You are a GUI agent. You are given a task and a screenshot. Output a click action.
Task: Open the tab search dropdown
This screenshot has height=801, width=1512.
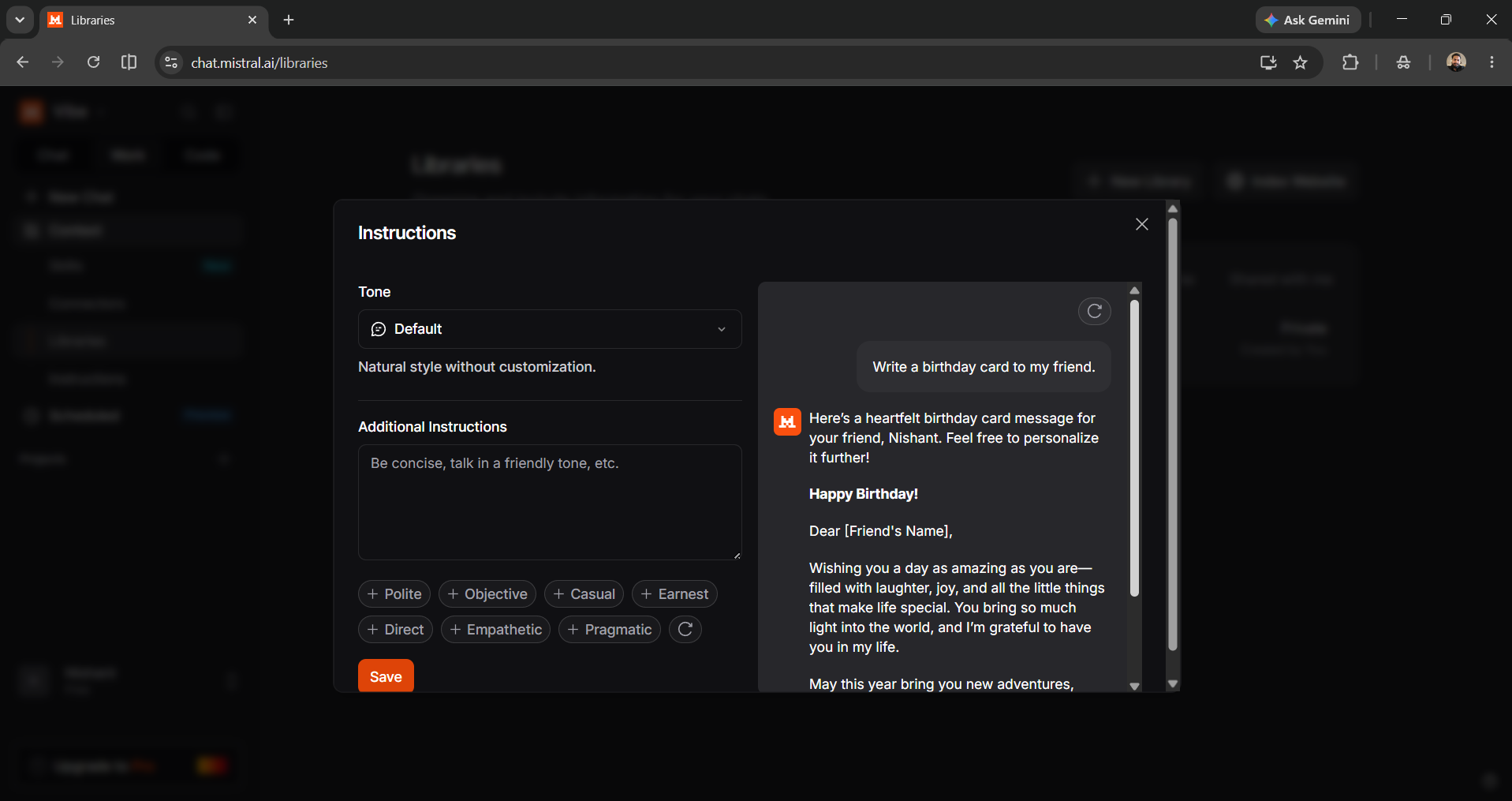pos(20,20)
